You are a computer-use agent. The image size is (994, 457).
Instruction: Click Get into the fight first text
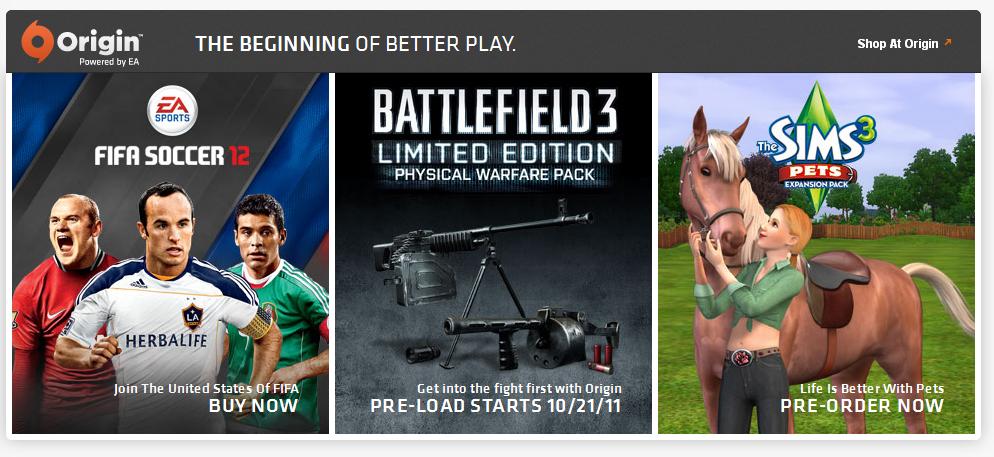[519, 389]
